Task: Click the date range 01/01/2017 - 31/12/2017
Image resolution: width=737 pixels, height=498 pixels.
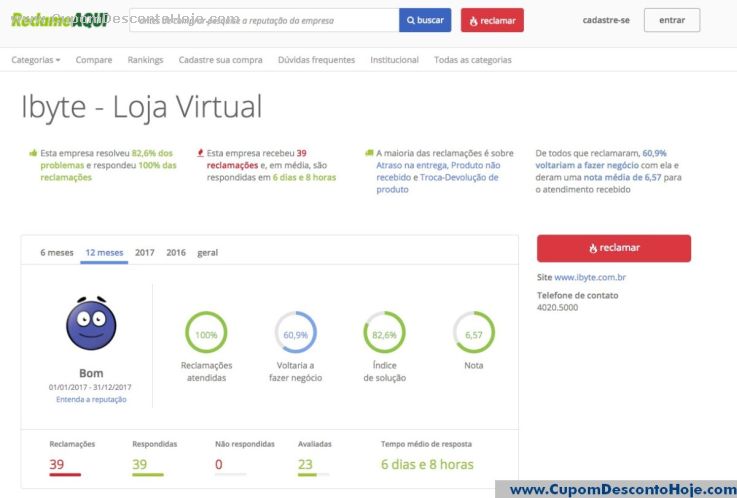Action: (x=90, y=387)
